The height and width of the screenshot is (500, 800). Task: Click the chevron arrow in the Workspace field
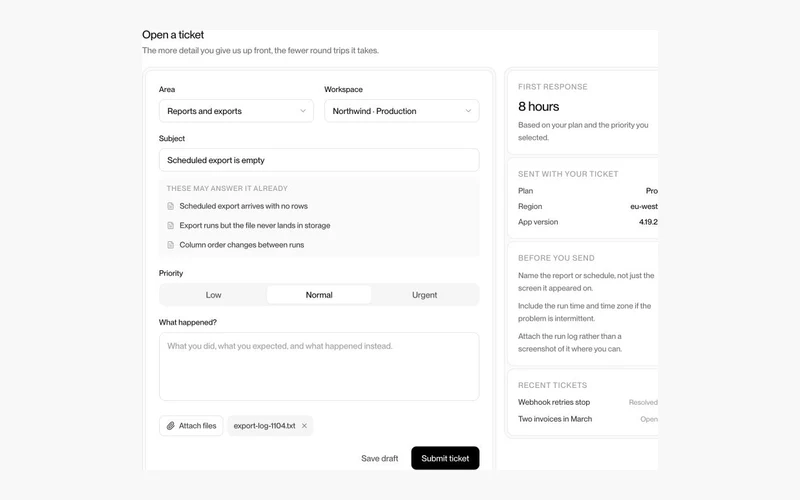pyautogui.click(x=468, y=111)
